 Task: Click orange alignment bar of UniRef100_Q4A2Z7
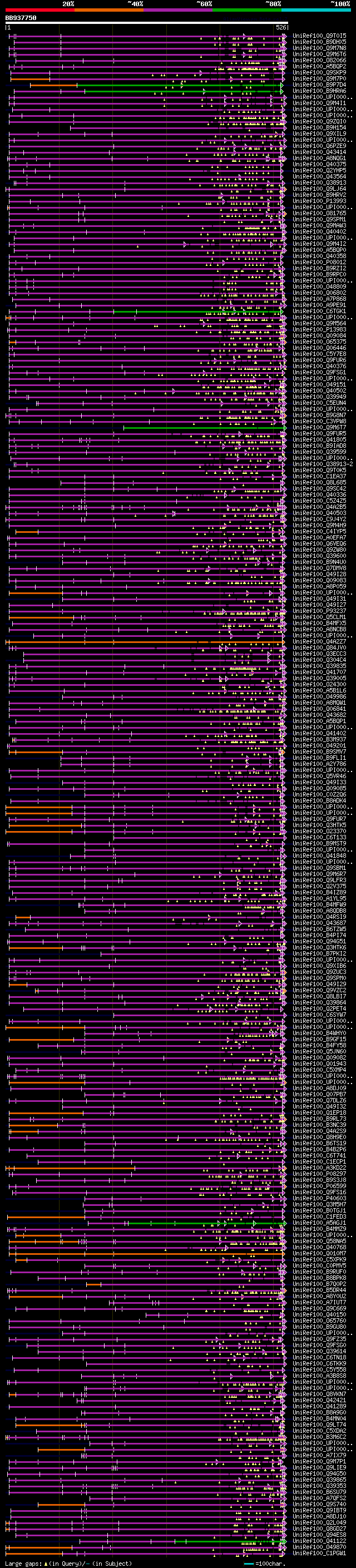145,642
